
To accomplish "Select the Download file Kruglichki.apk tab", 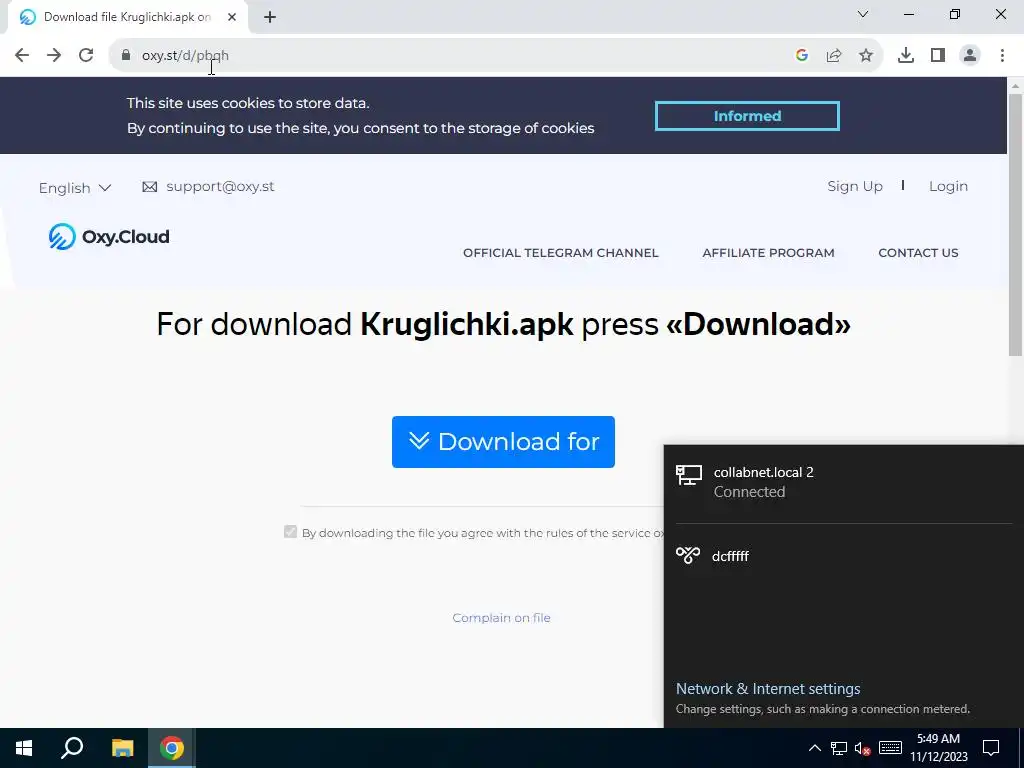I will (x=128, y=18).
